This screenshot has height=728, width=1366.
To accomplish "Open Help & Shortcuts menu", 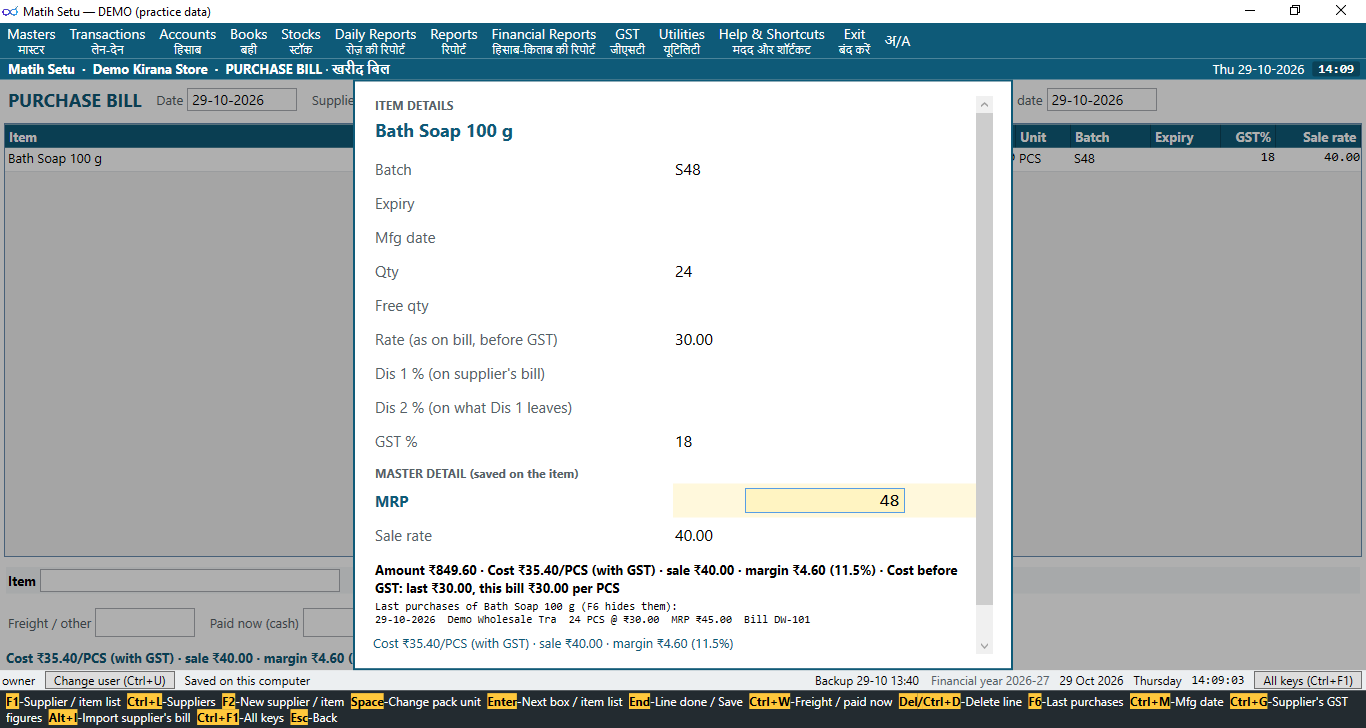I will pos(771,41).
